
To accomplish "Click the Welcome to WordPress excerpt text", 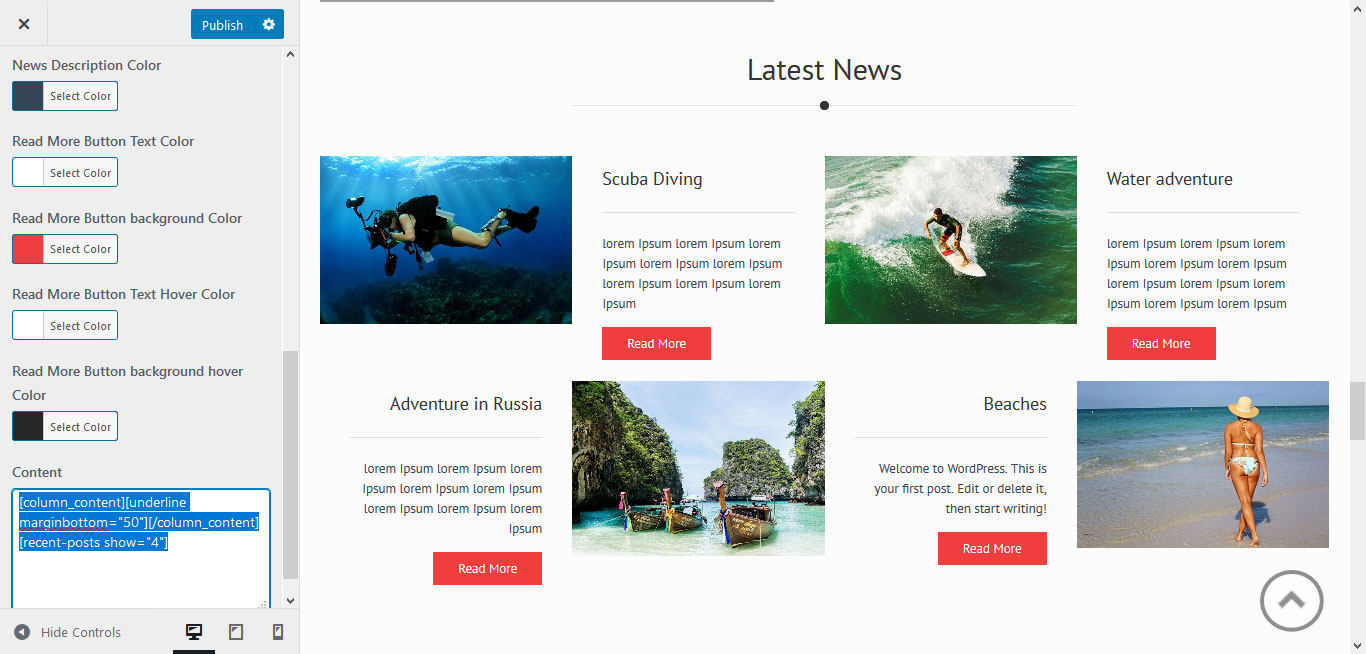I will (x=960, y=488).
